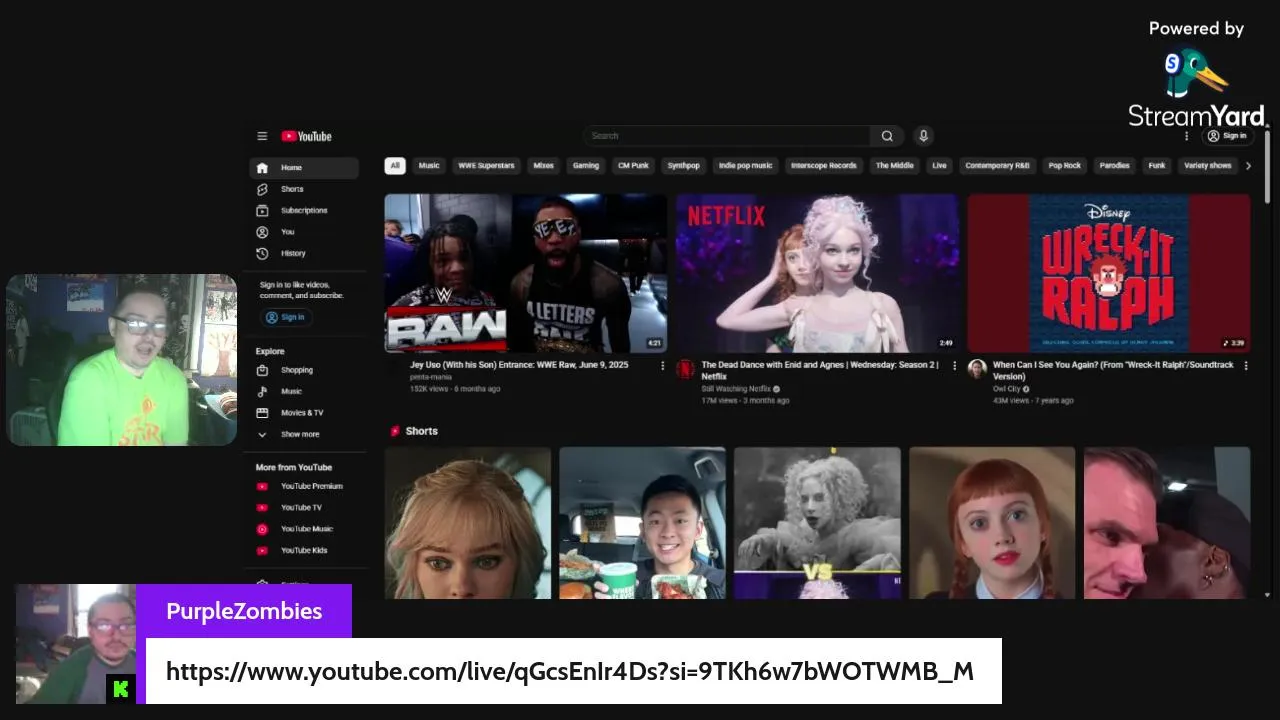Click Sign in button at top right
The width and height of the screenshot is (1280, 720).
coord(1227,136)
